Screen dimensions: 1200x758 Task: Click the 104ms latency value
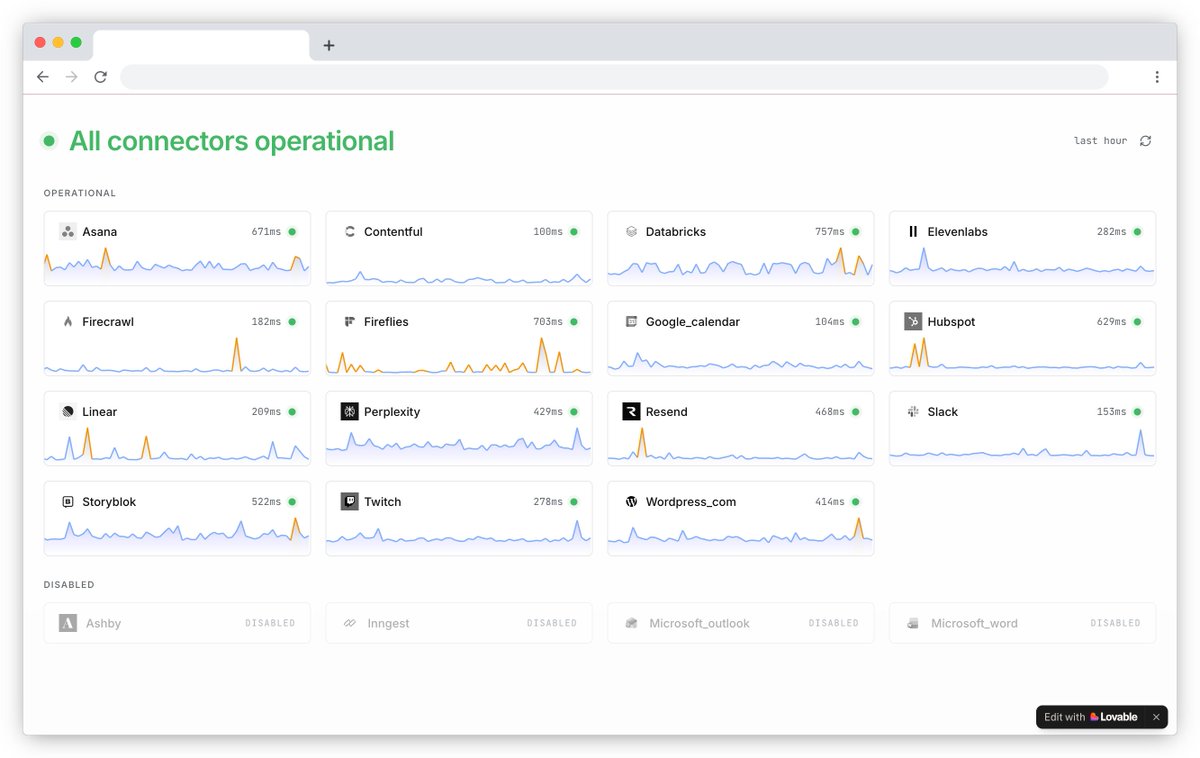830,322
